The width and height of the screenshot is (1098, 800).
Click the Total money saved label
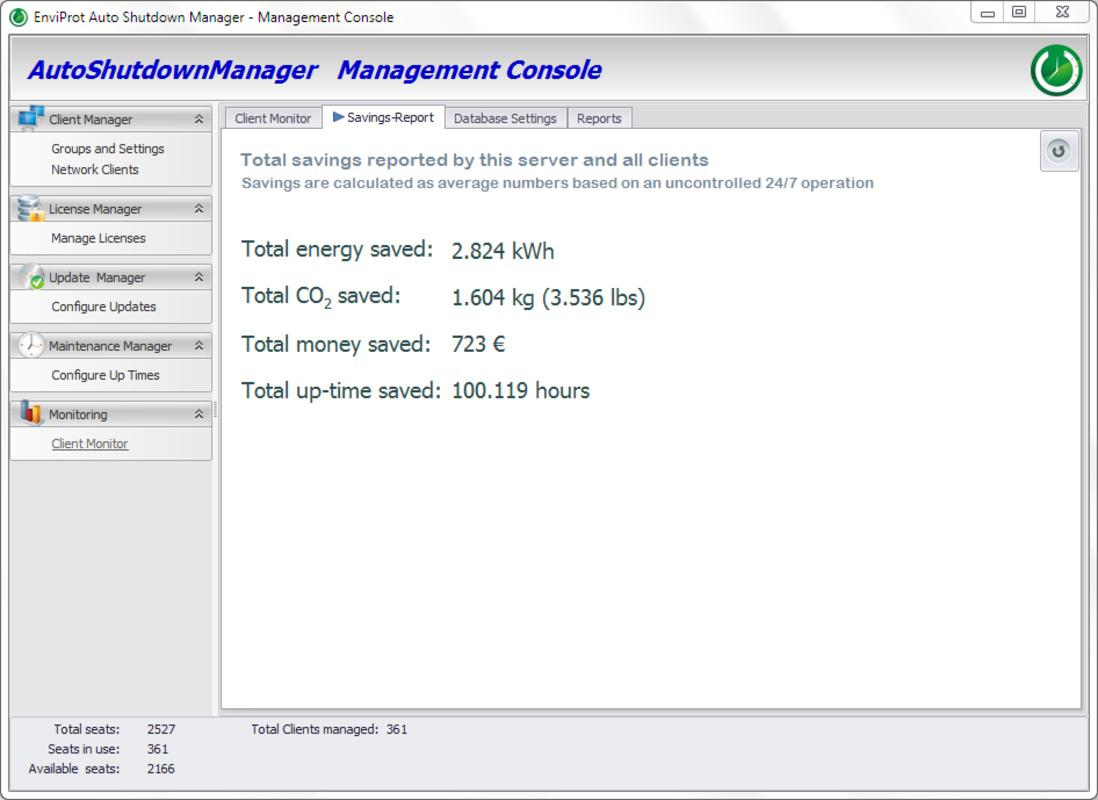pos(336,344)
